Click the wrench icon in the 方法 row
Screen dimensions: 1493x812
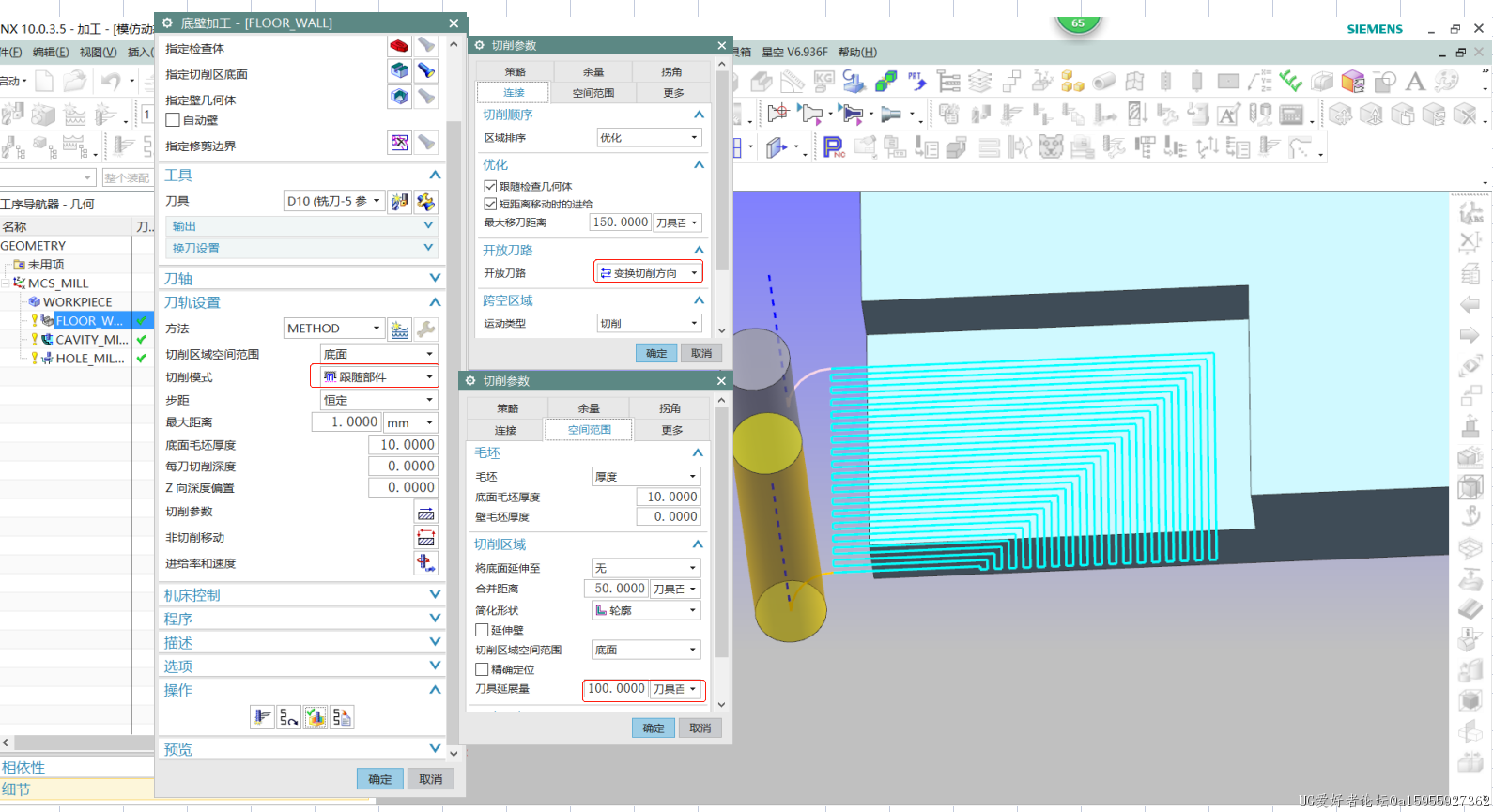coord(426,329)
